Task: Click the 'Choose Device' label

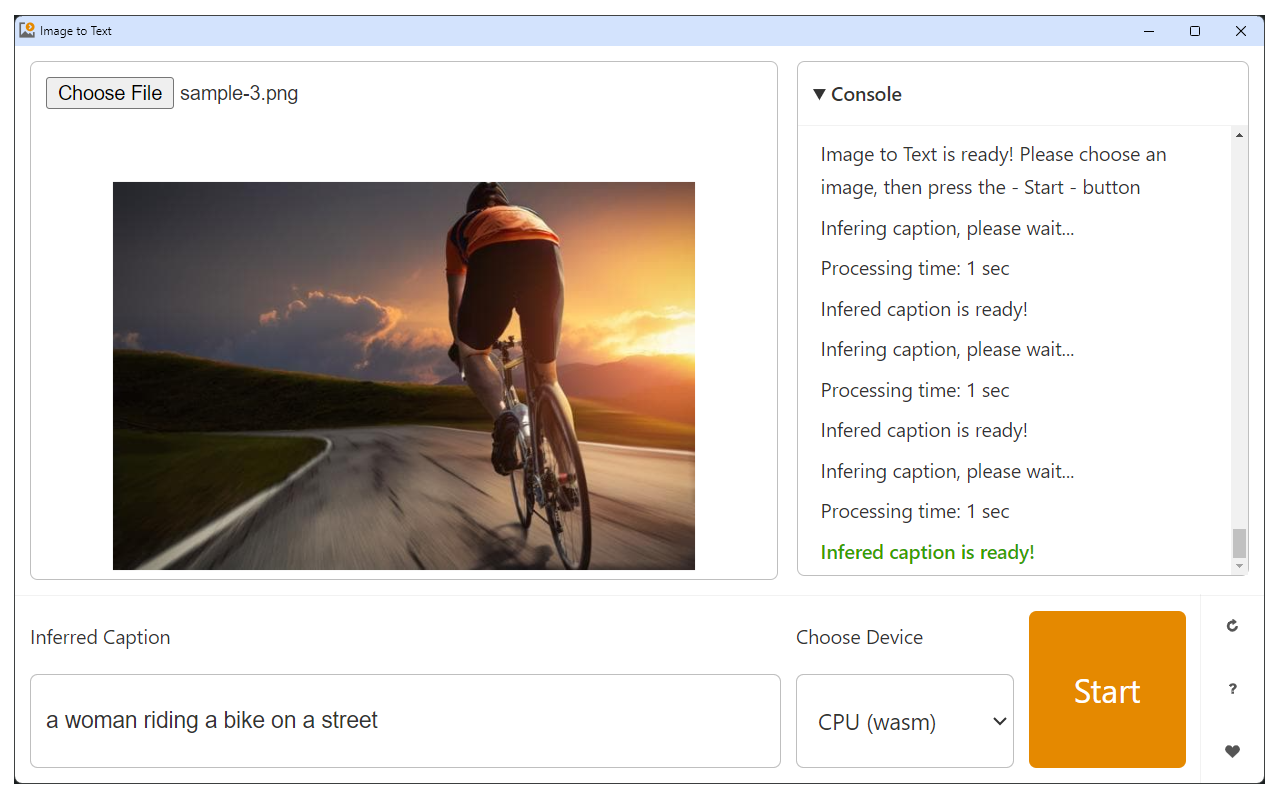Action: click(859, 637)
